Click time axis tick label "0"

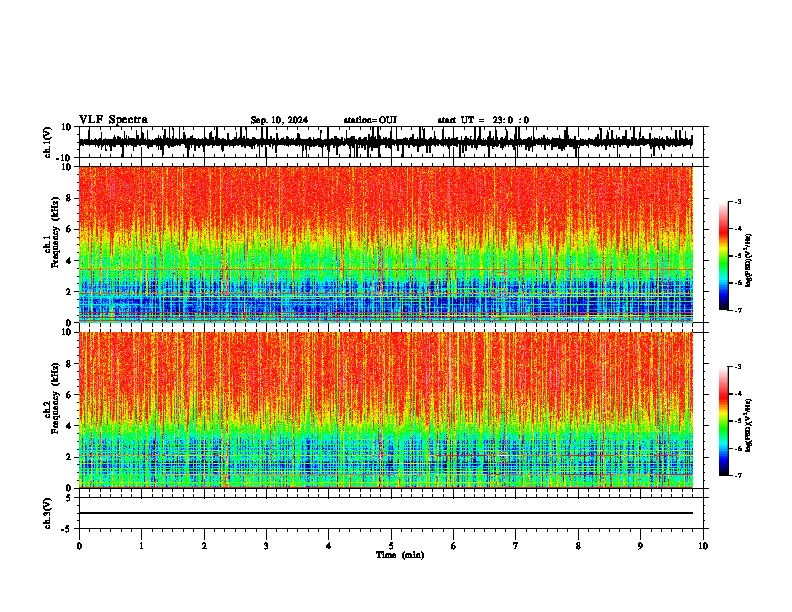click(x=79, y=546)
